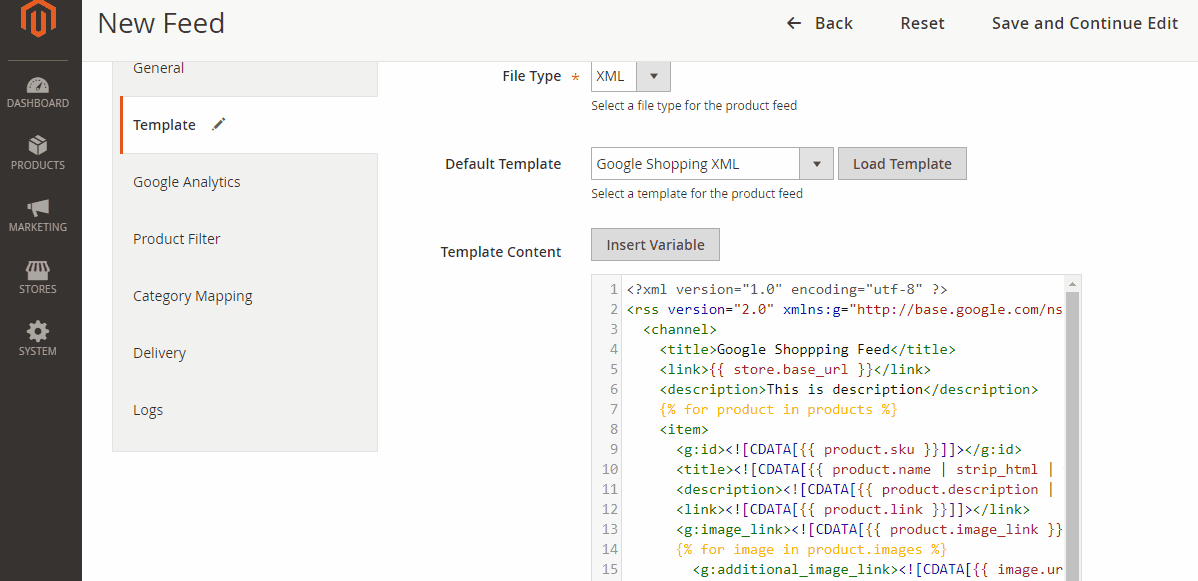1198x581 pixels.
Task: Click Save and Continue Edit
Action: [x=1085, y=23]
